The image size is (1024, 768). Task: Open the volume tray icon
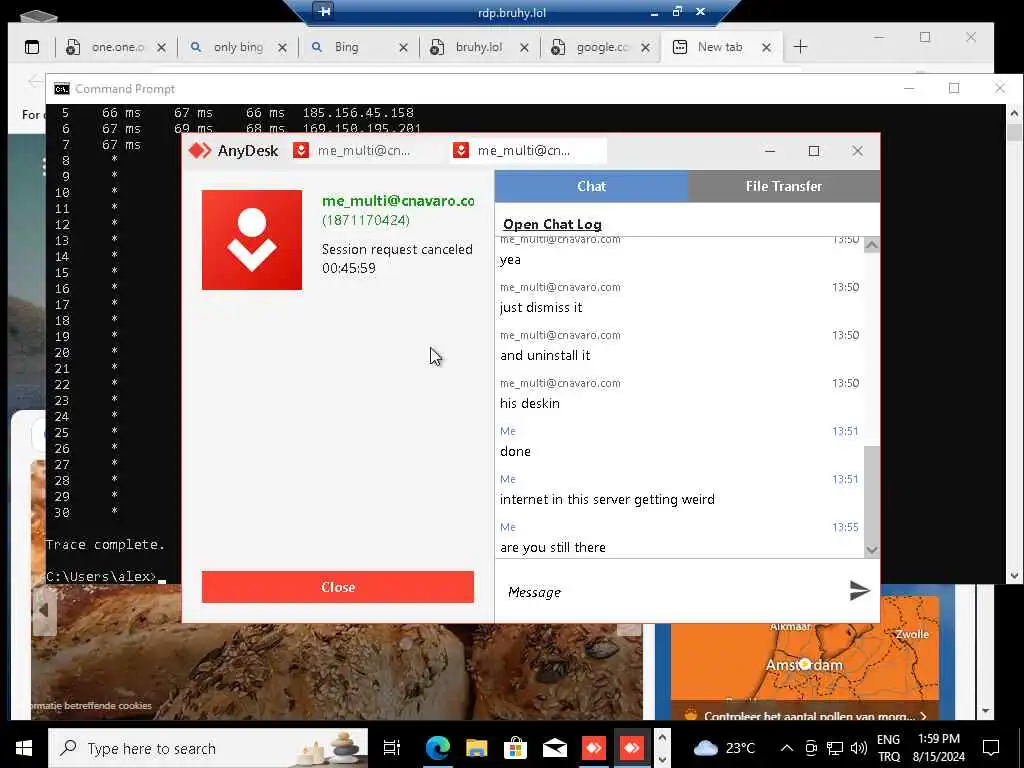[858, 748]
